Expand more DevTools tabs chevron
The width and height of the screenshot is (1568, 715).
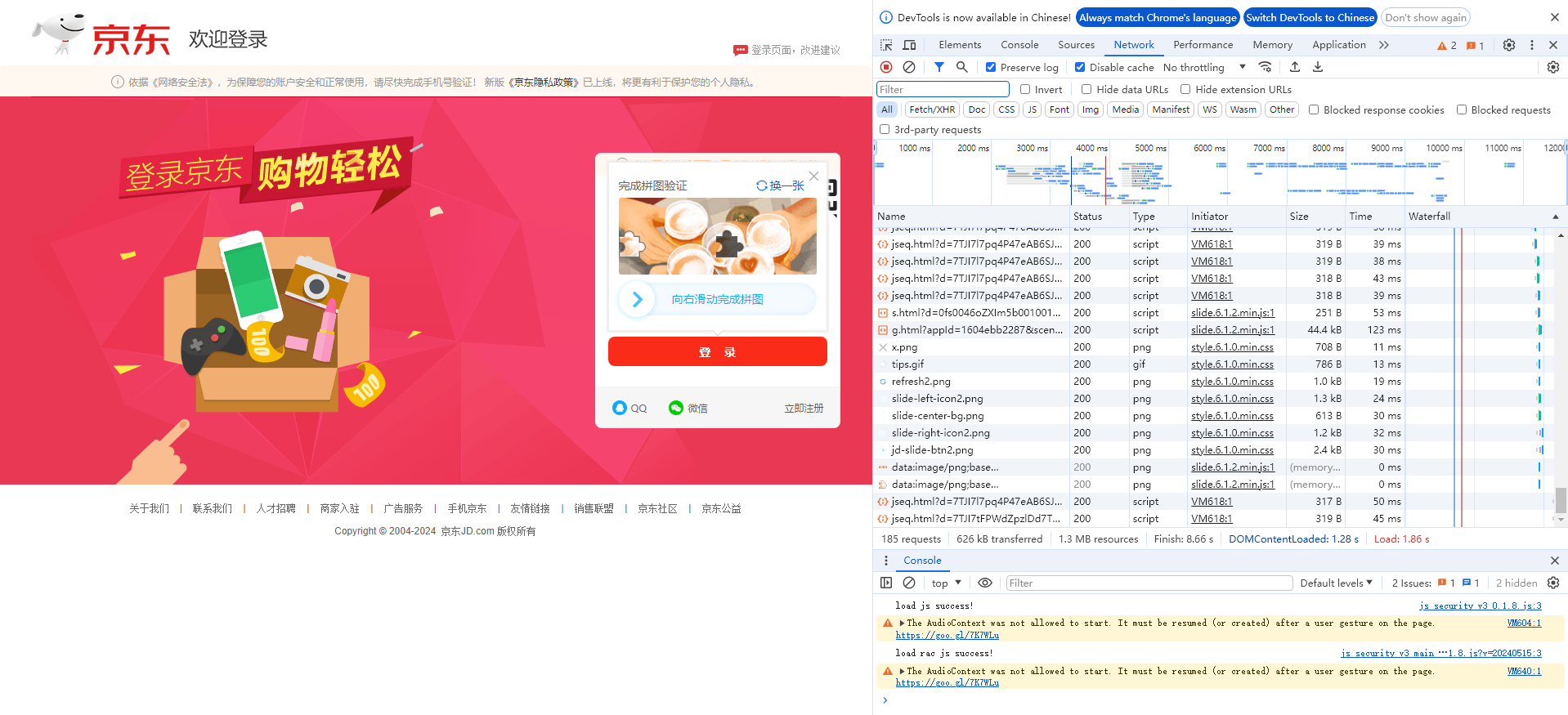(x=1384, y=45)
